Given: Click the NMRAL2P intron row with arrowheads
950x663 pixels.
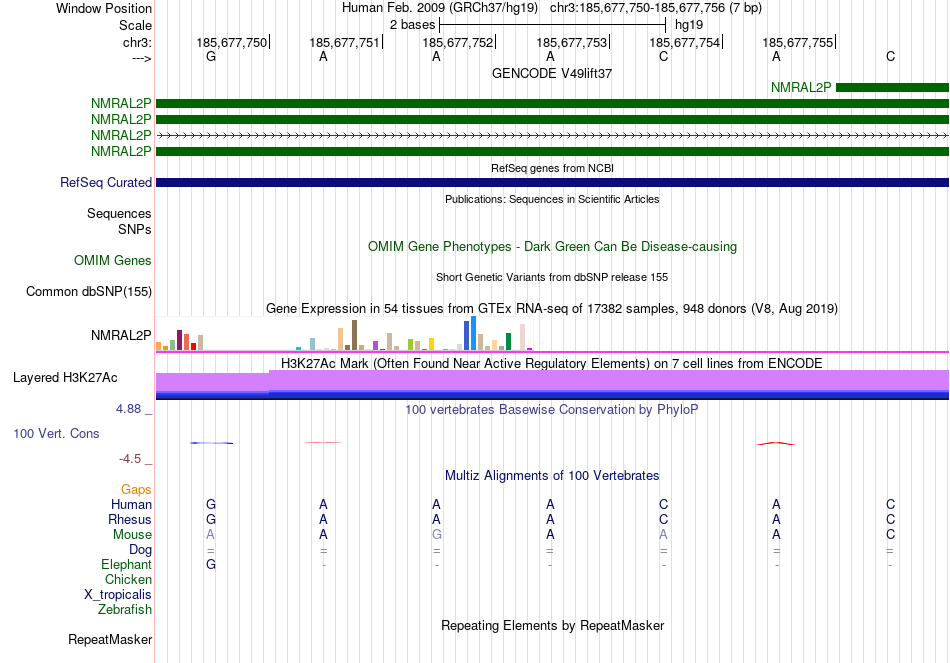Looking at the screenshot, I should click(552, 135).
